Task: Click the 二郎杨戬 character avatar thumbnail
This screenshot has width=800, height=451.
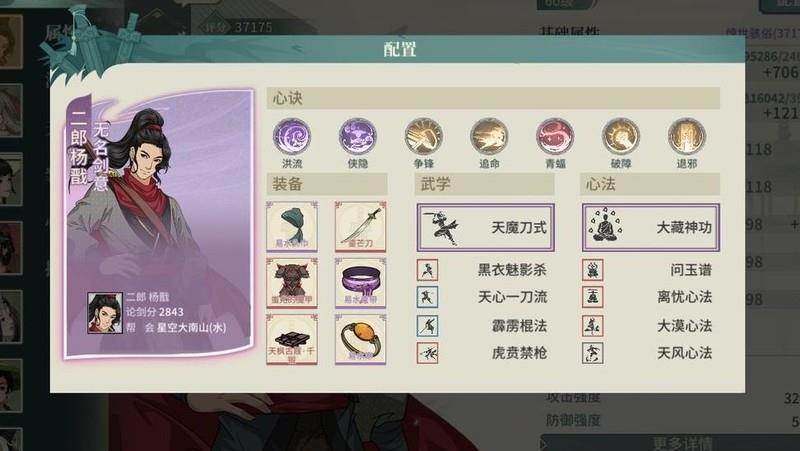Action: [105, 313]
